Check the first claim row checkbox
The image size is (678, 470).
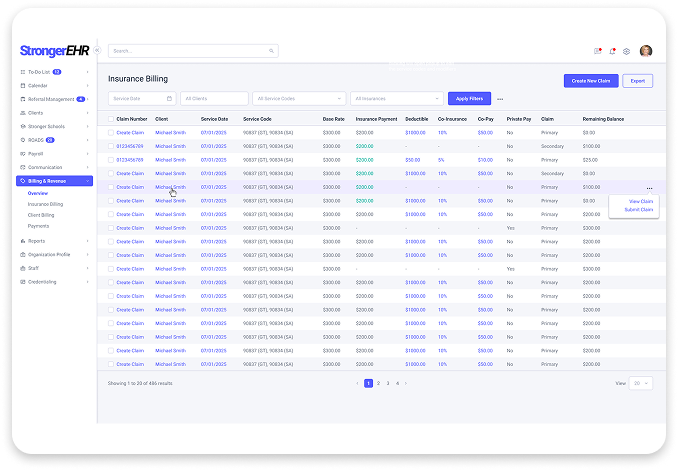(x=111, y=132)
